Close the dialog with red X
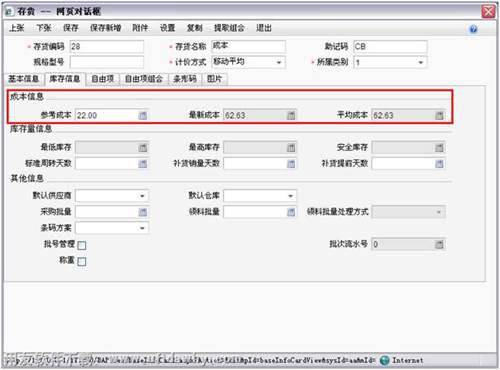 tap(488, 12)
